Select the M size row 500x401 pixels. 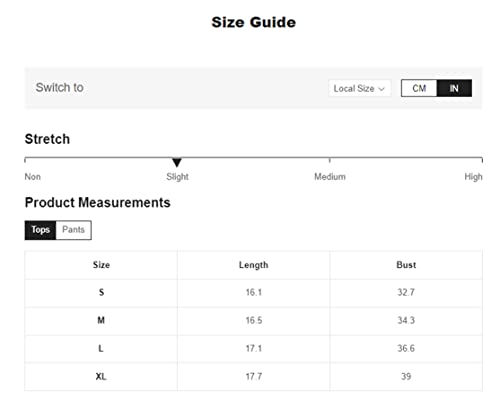(253, 321)
